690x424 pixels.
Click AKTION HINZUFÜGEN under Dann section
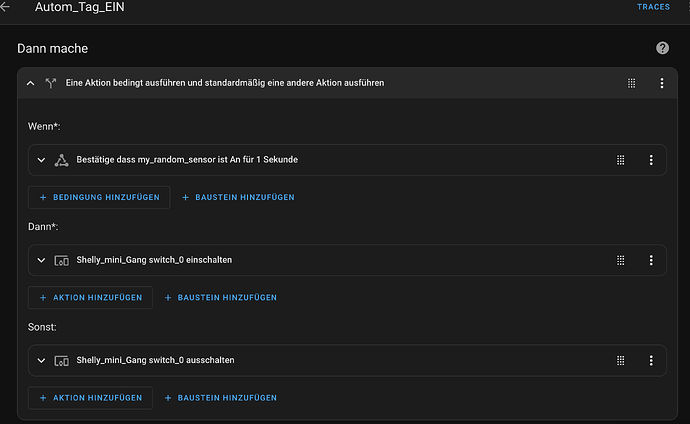point(90,298)
